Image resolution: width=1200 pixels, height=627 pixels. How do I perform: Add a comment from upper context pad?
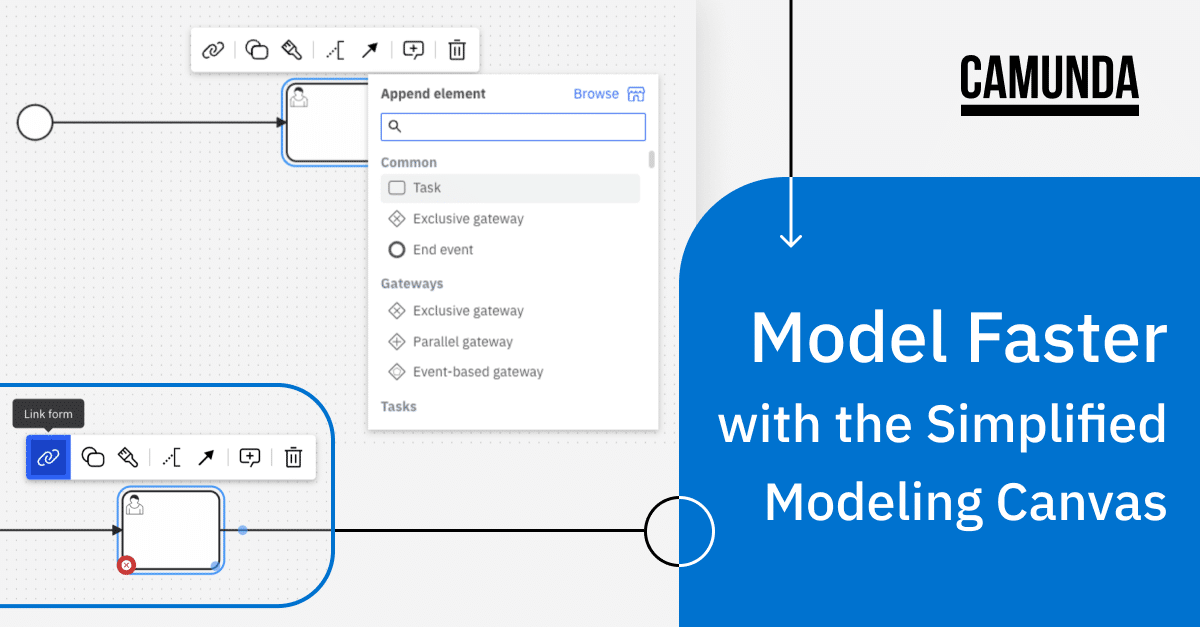click(x=413, y=50)
